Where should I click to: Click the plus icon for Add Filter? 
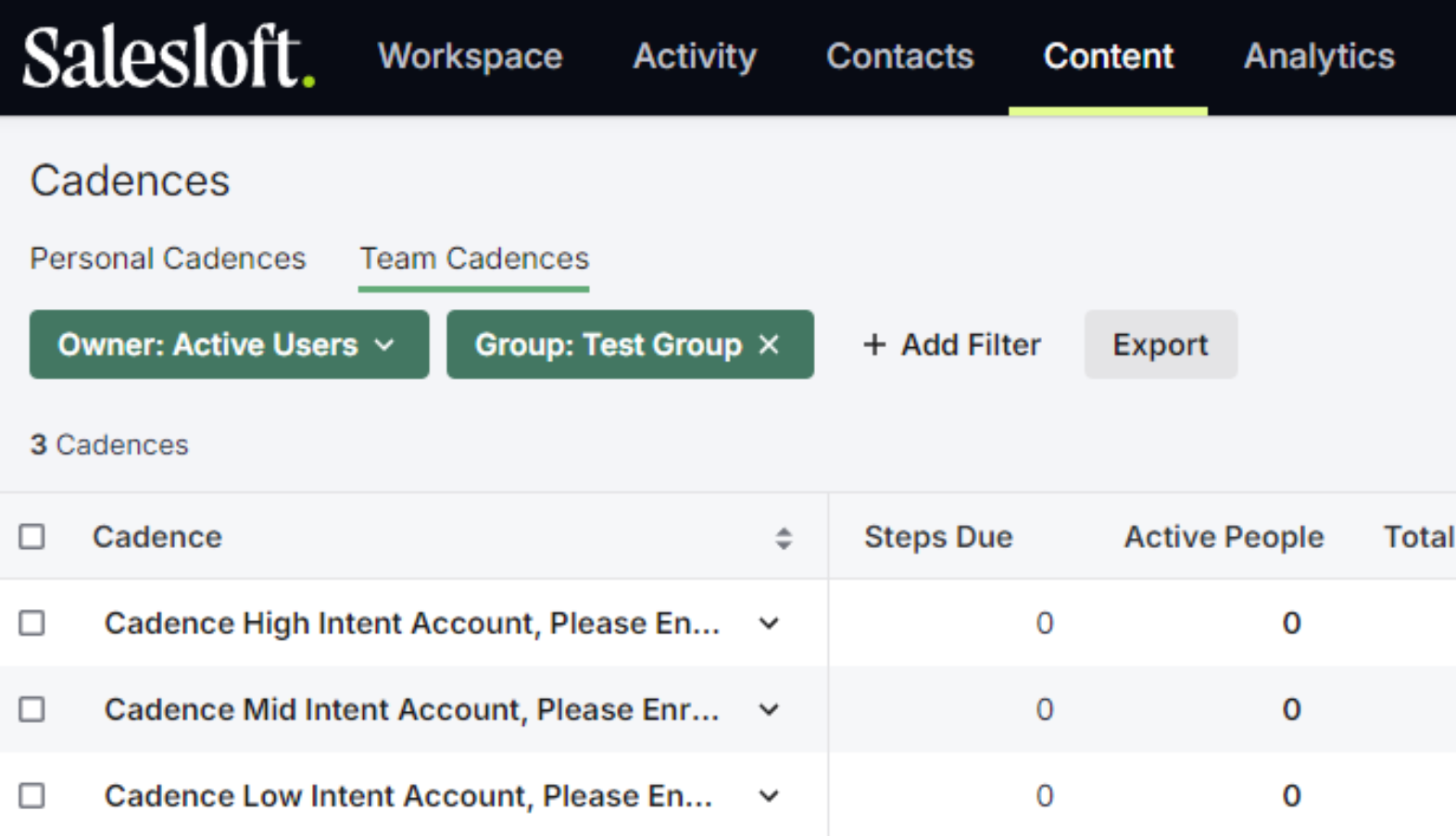point(873,345)
